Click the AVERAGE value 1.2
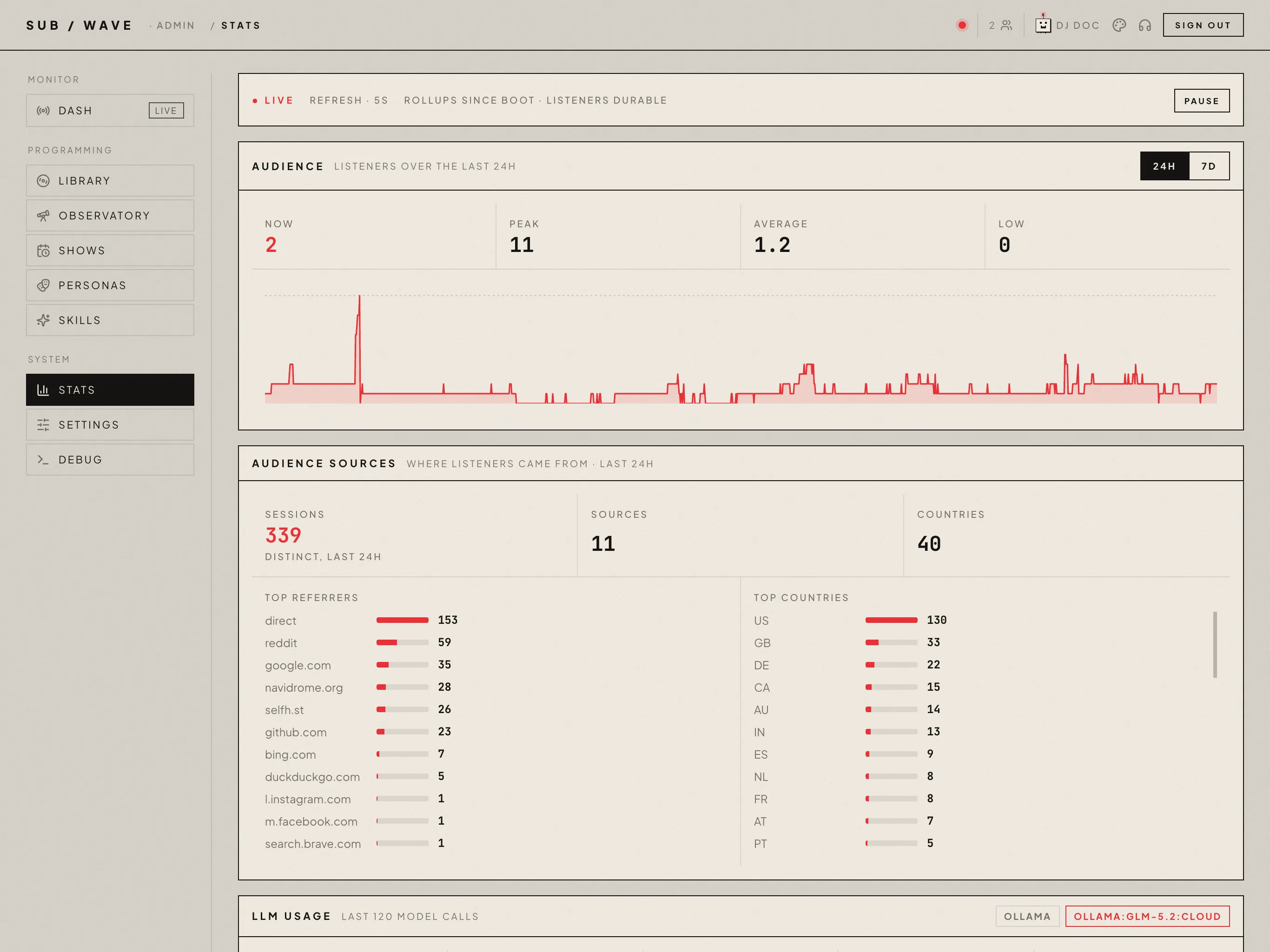The width and height of the screenshot is (1270, 952). click(x=772, y=245)
